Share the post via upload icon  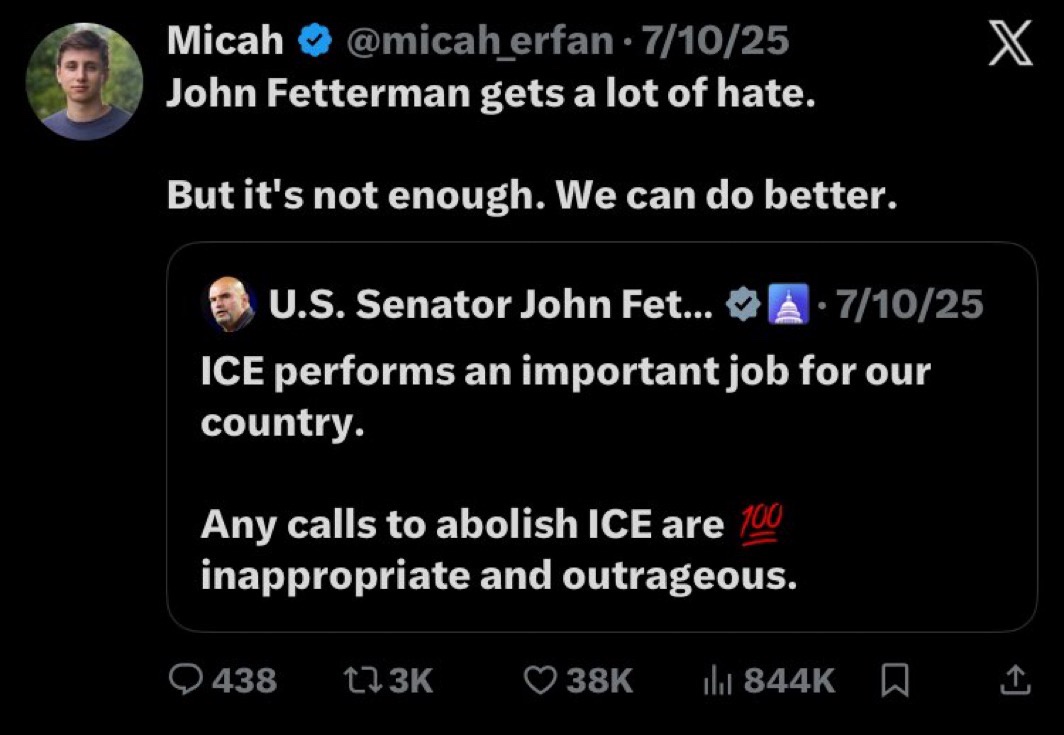coord(1014,680)
